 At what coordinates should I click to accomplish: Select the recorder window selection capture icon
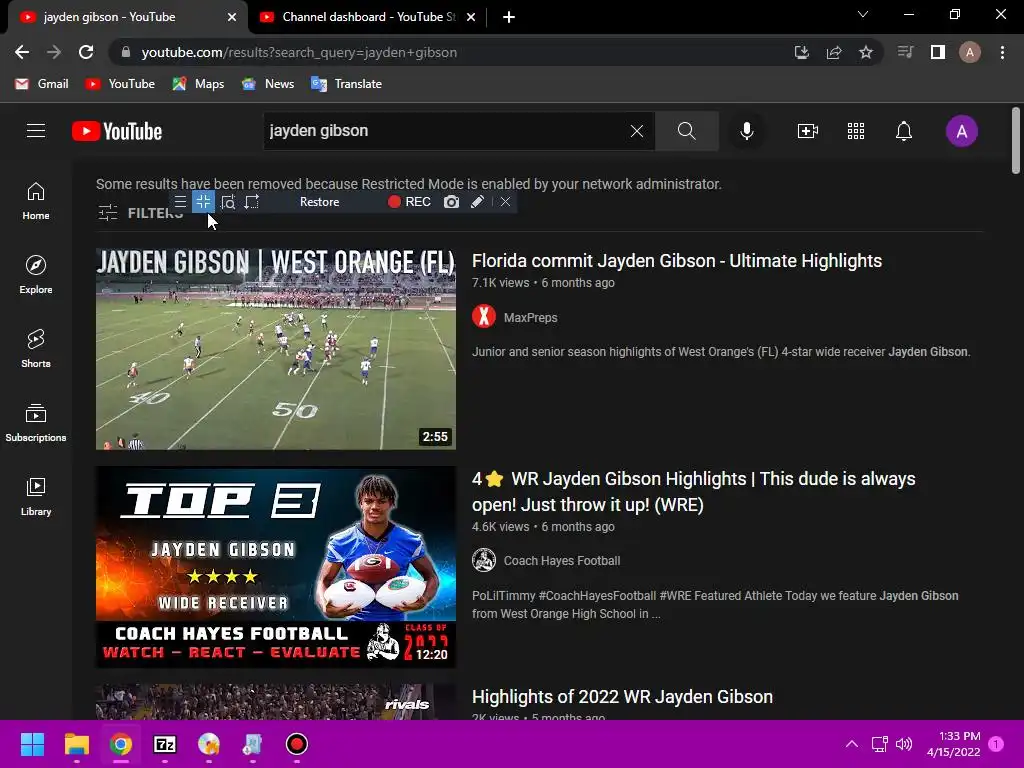(x=251, y=202)
